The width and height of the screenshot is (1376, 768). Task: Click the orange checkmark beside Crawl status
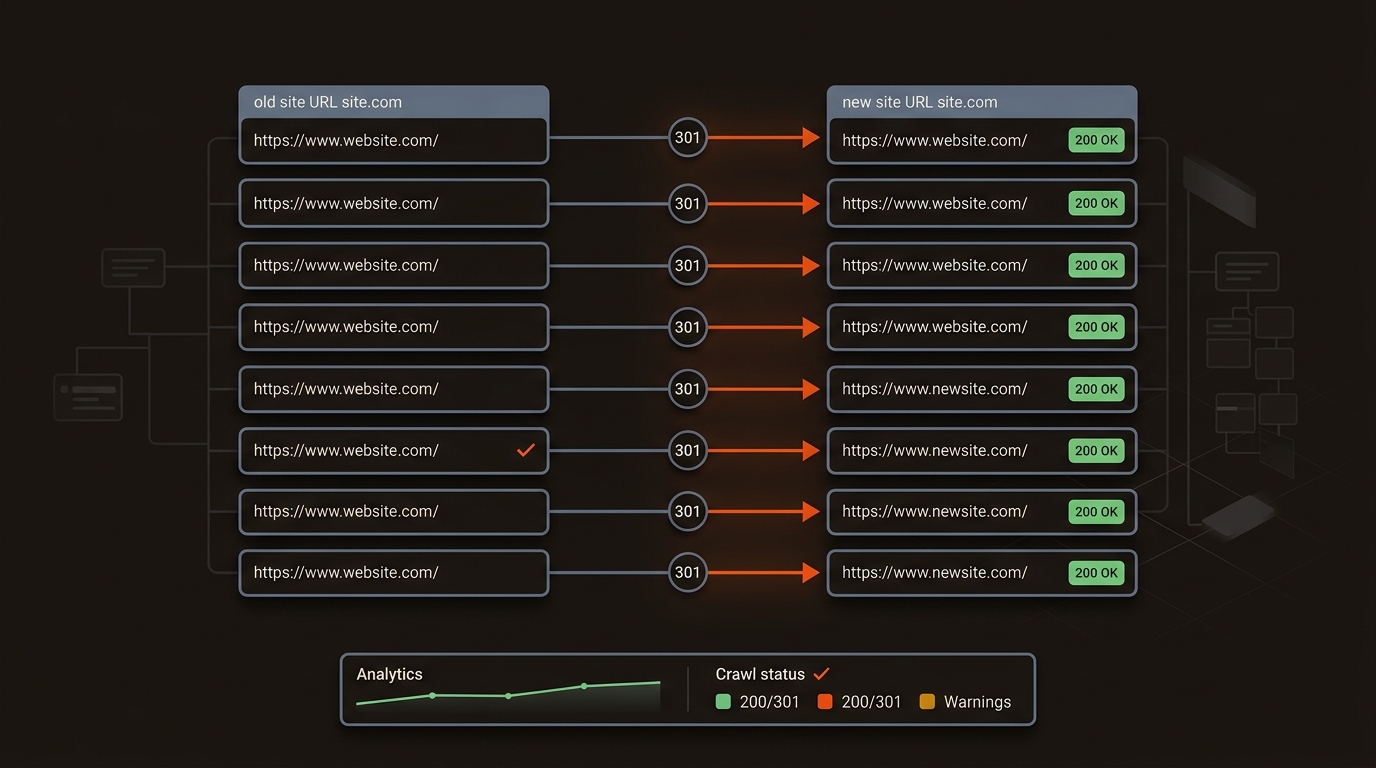click(x=821, y=674)
